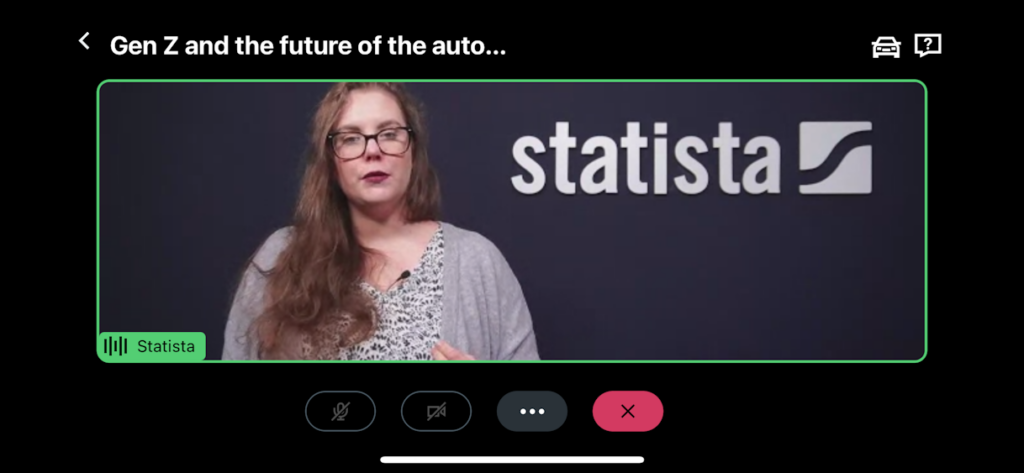Tap the presenter in the video tile
The height and width of the screenshot is (473, 1024).
[x=372, y=222]
